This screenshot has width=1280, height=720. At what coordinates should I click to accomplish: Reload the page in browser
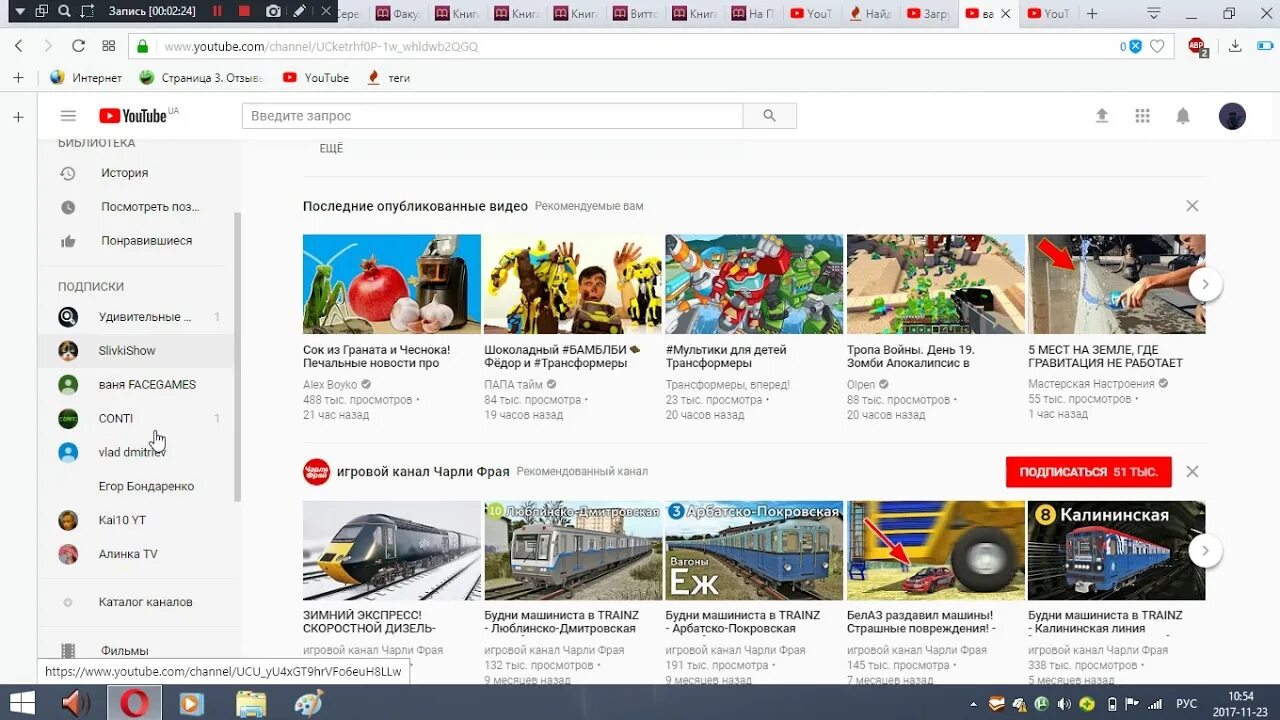pyautogui.click(x=78, y=46)
